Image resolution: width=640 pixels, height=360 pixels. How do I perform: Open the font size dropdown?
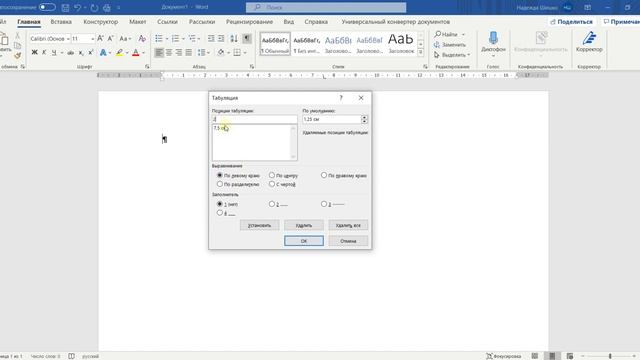[93, 39]
